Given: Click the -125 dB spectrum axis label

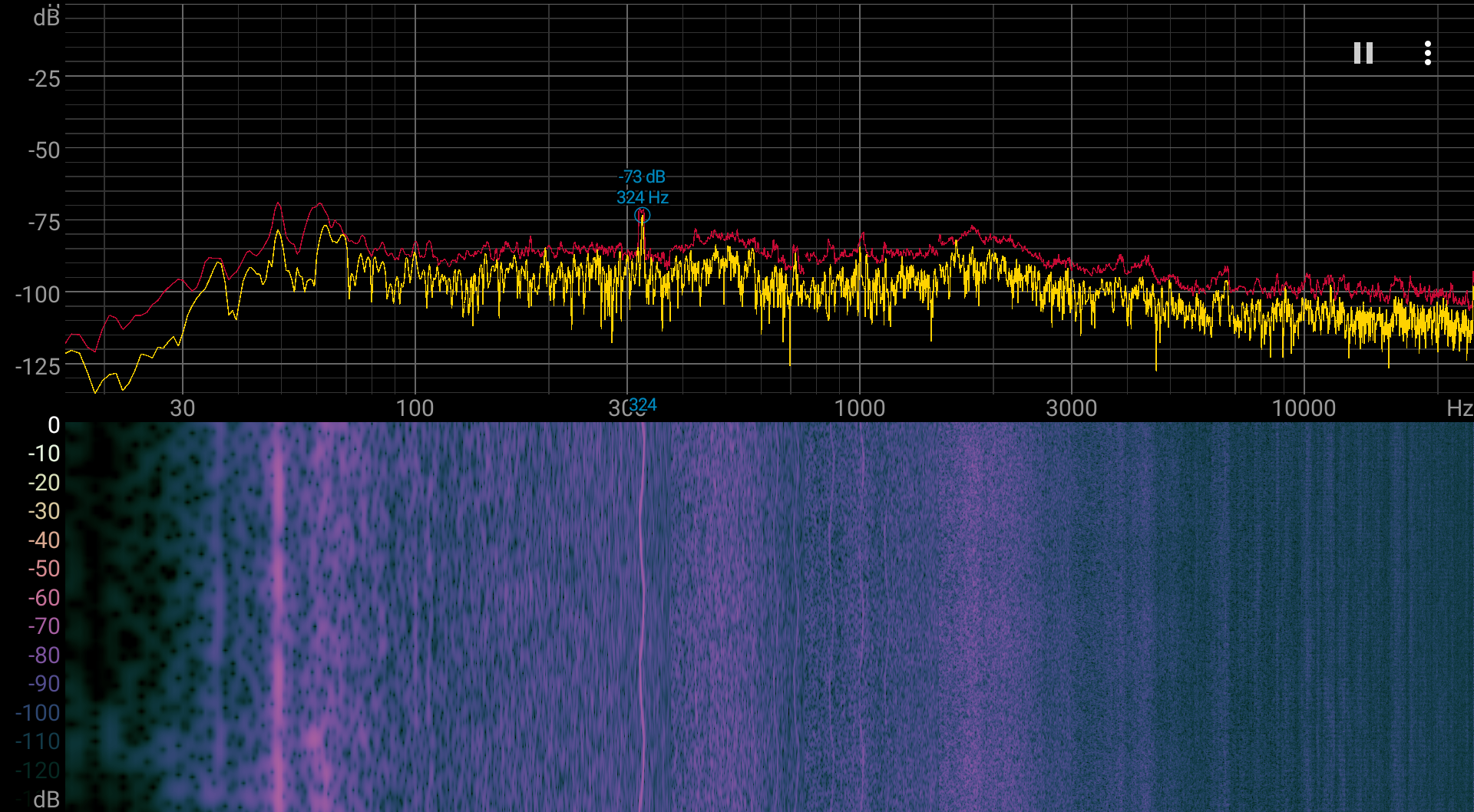Looking at the screenshot, I should (x=38, y=367).
